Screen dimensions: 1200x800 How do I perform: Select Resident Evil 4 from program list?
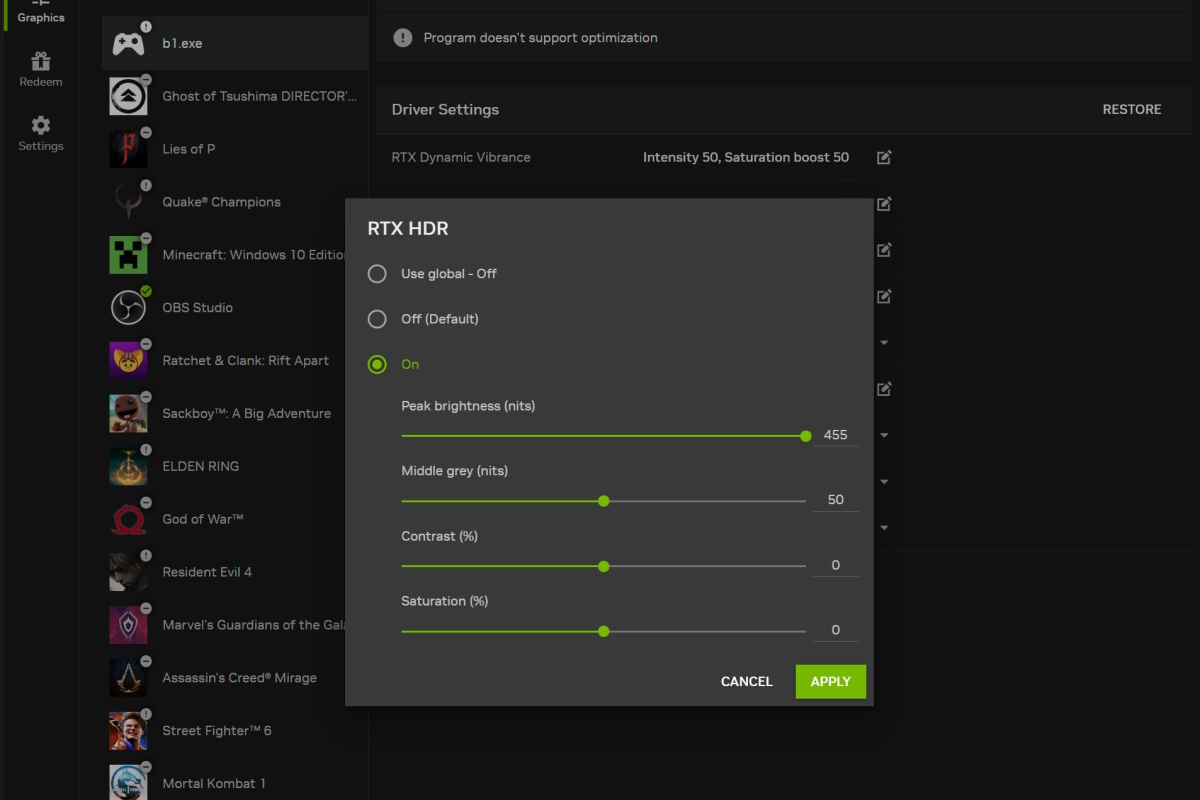point(207,572)
